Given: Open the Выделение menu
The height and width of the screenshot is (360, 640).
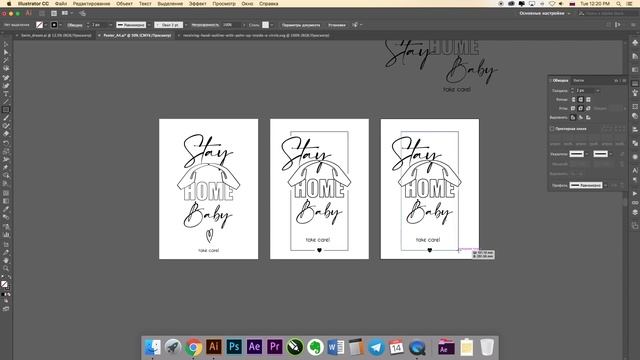Looking at the screenshot, I should click(x=170, y=4).
